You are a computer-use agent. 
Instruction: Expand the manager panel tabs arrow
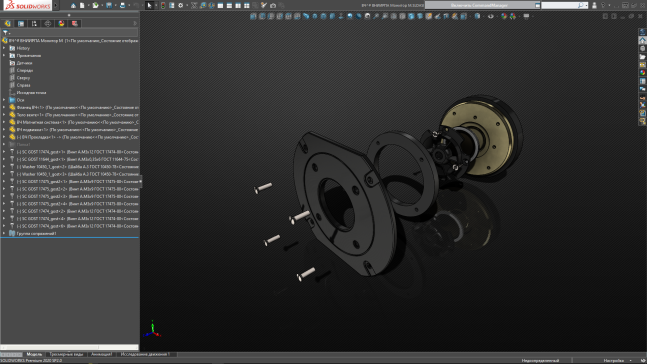135,24
